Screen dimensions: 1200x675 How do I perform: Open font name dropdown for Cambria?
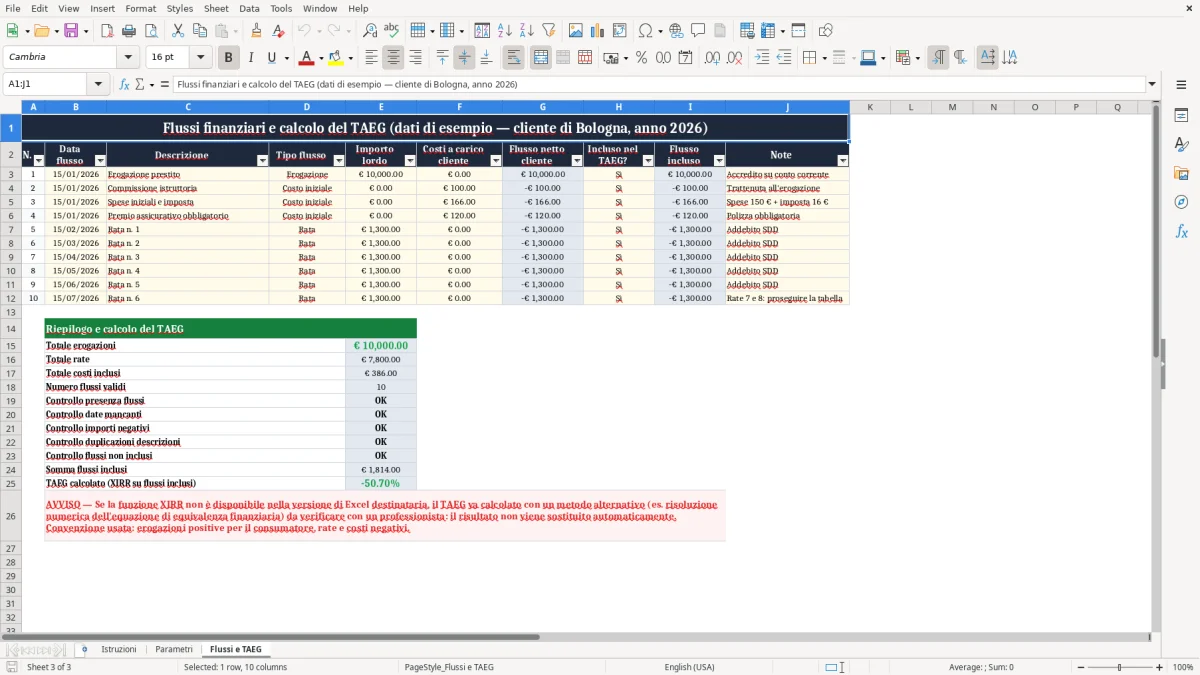(127, 58)
